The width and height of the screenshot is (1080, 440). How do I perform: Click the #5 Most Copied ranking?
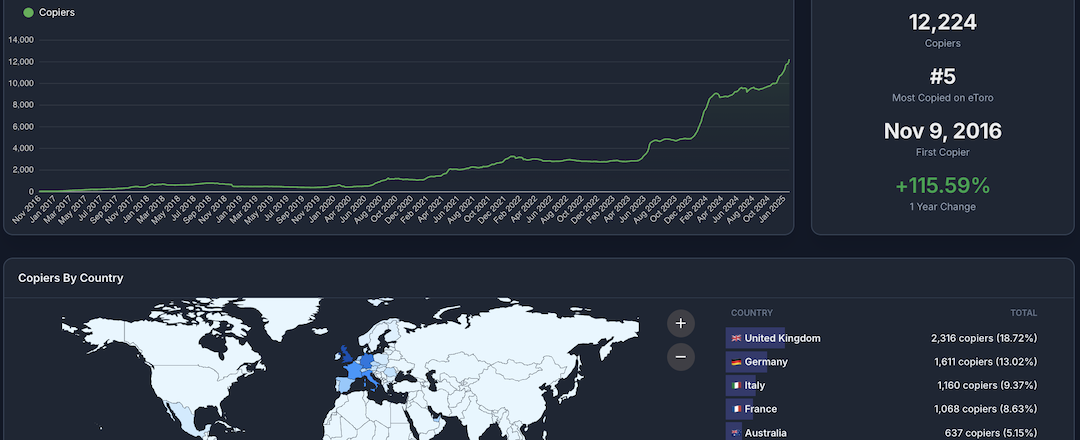tap(942, 78)
